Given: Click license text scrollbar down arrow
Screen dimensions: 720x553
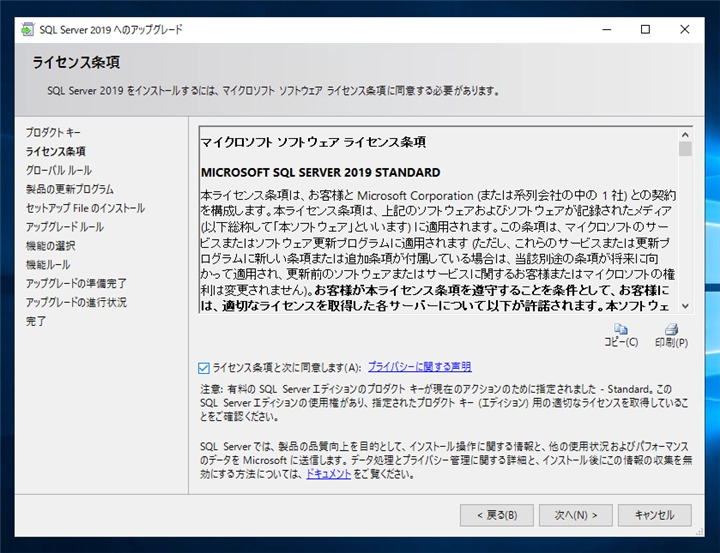Looking at the screenshot, I should [x=686, y=306].
